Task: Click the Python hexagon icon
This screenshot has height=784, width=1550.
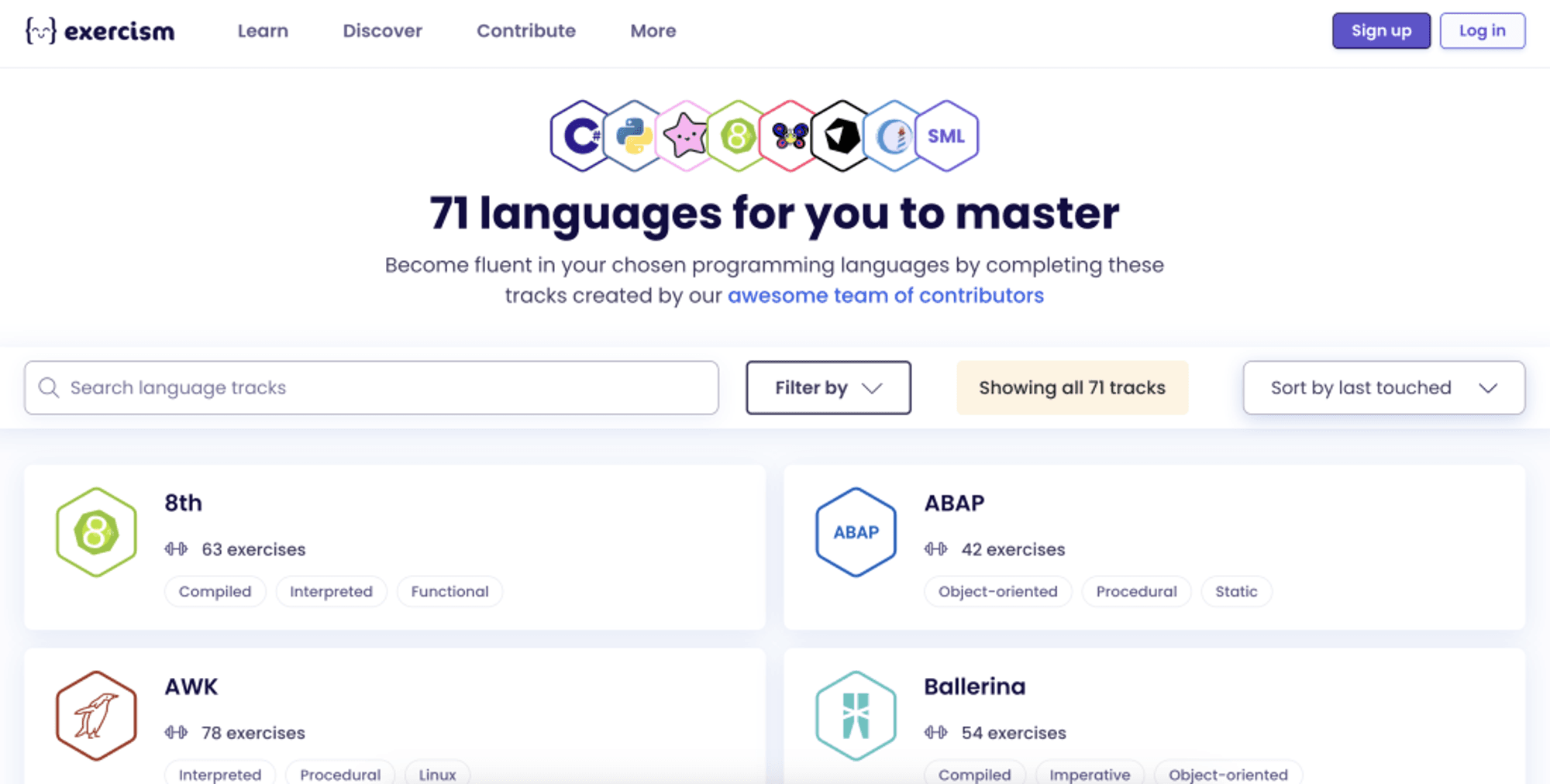Action: point(633,136)
